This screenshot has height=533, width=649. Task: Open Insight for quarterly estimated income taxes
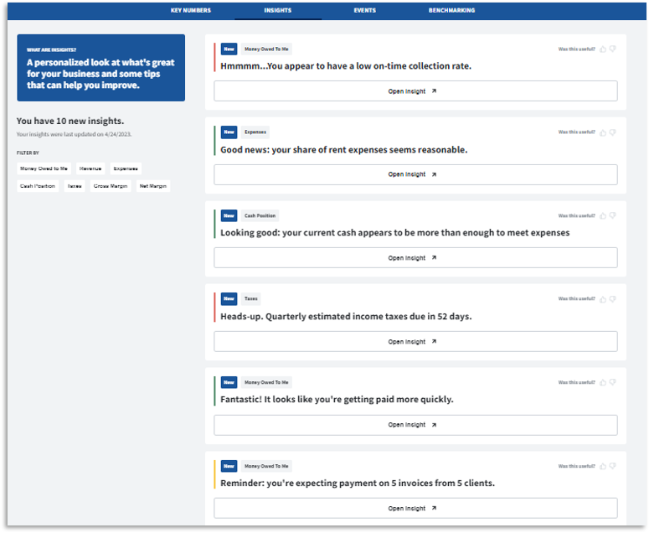[x=416, y=341]
